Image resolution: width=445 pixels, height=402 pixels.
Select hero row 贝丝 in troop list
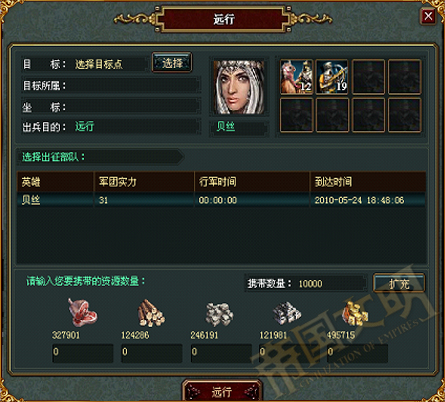tap(221, 200)
